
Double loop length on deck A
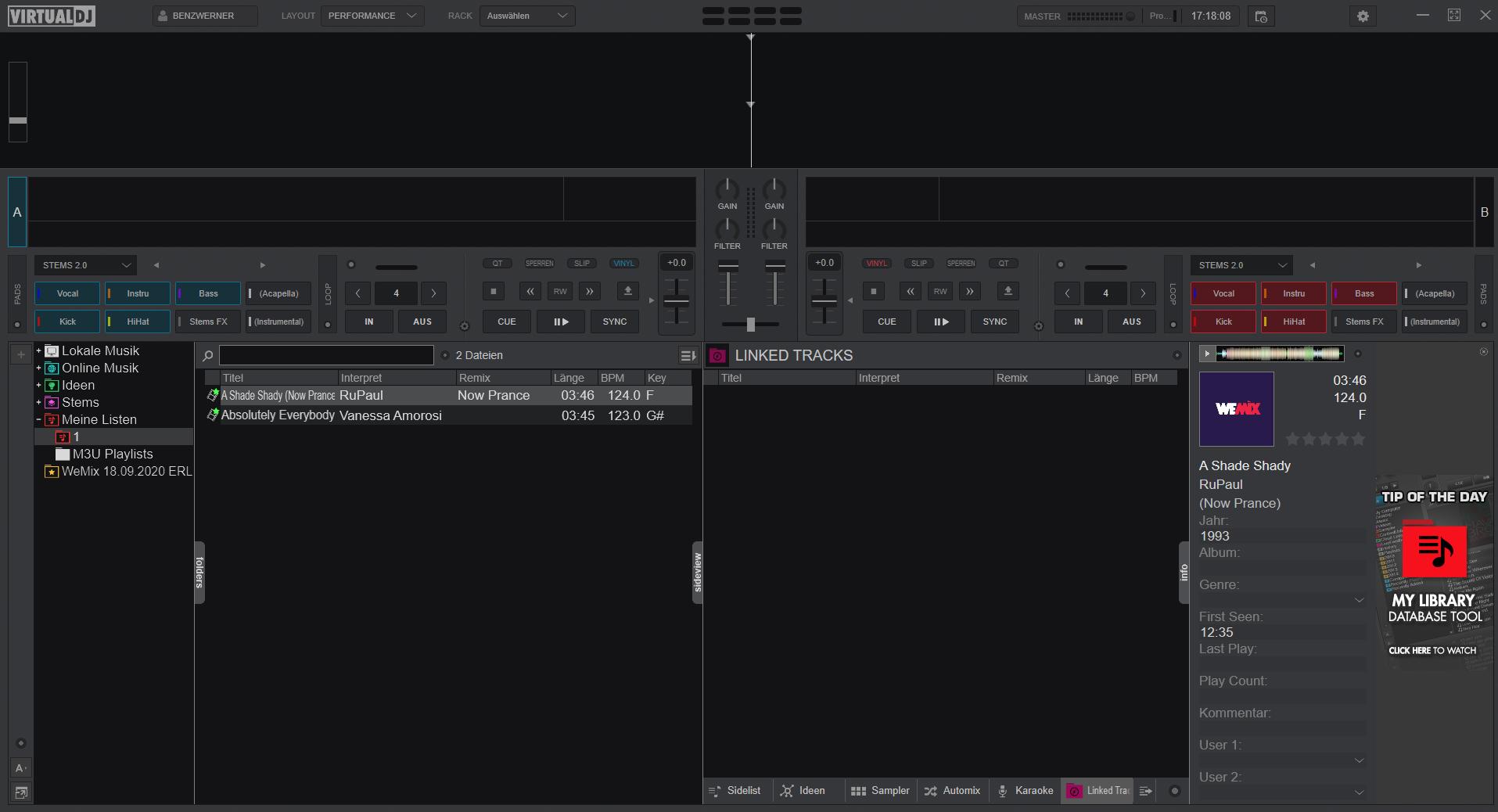[x=433, y=293]
